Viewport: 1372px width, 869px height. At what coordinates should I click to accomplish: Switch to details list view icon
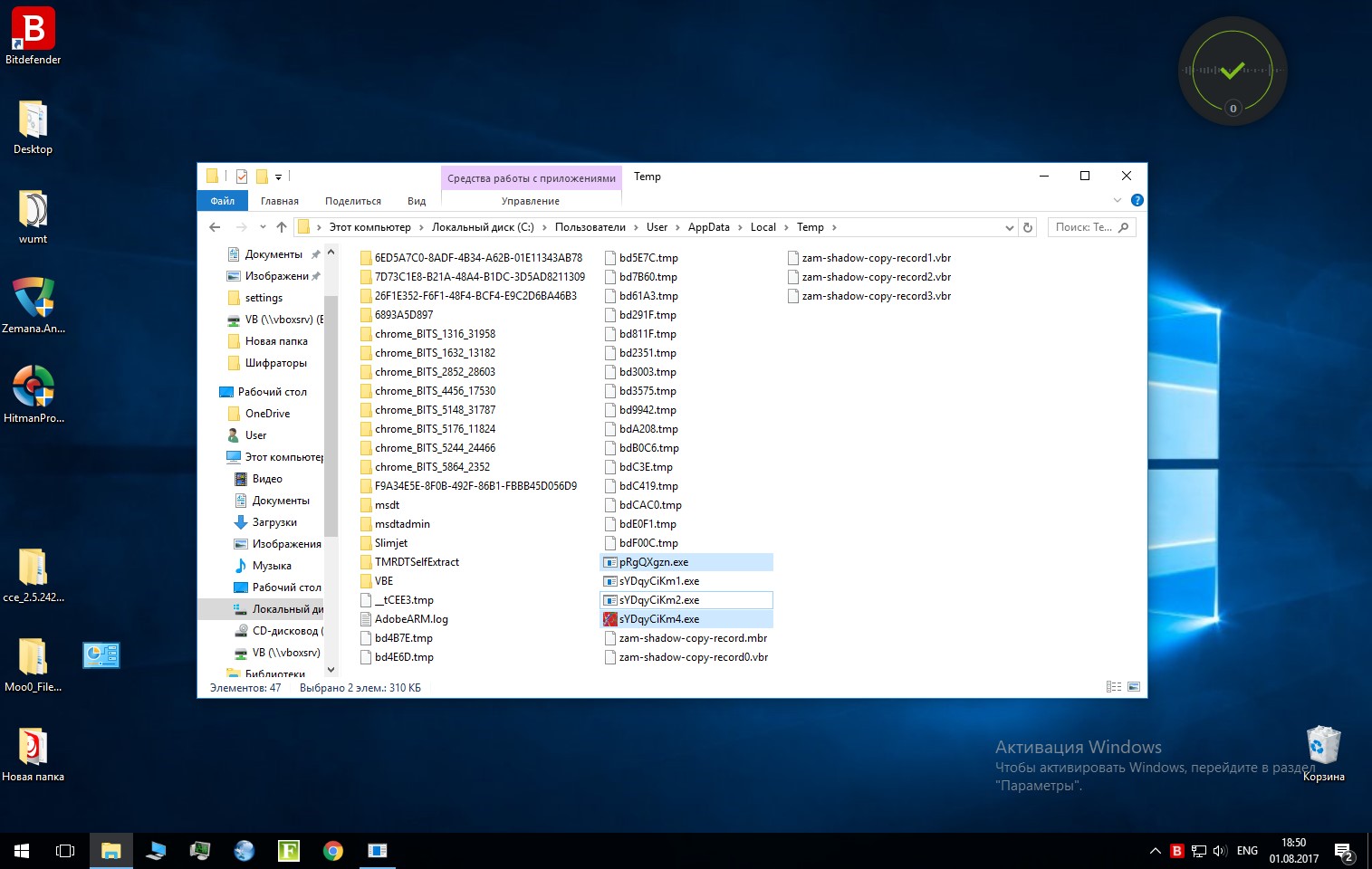coord(1114,687)
